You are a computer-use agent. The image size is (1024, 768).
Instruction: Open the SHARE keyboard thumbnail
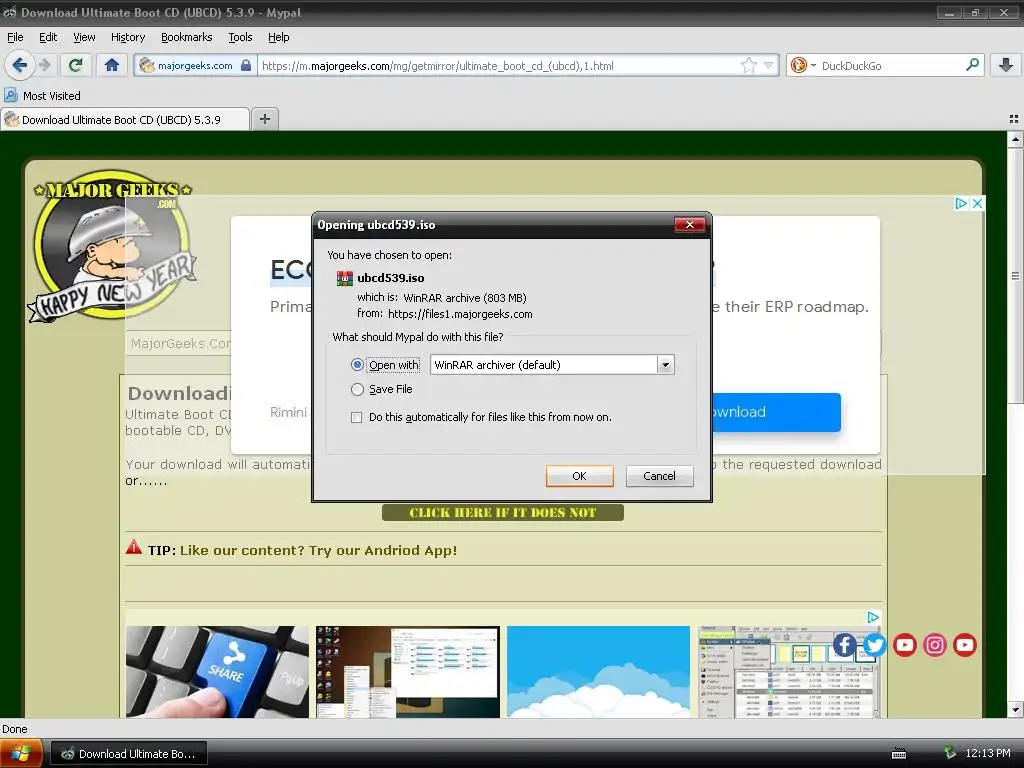pos(217,671)
